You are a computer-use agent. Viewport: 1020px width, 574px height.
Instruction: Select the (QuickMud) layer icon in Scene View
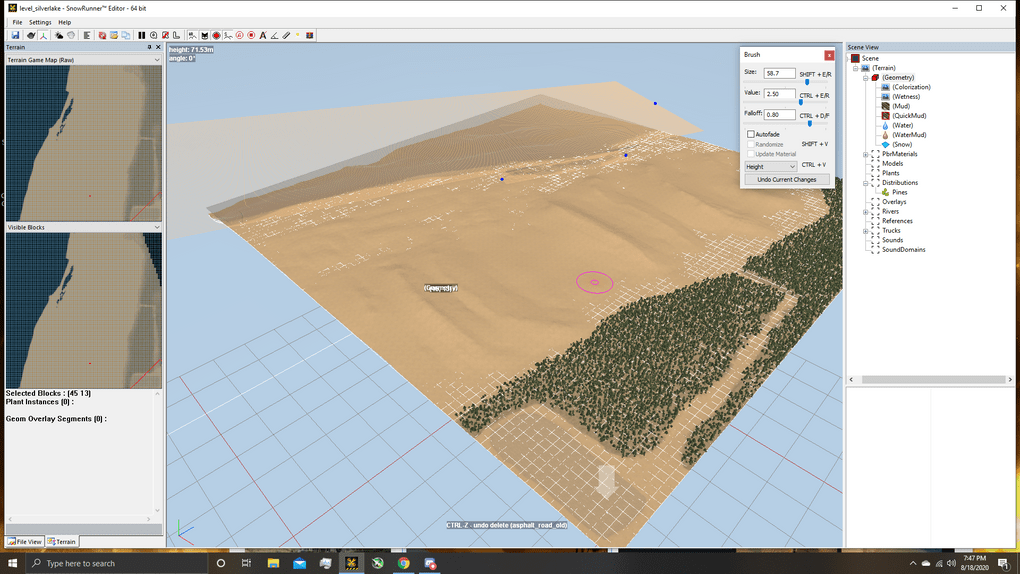point(886,116)
